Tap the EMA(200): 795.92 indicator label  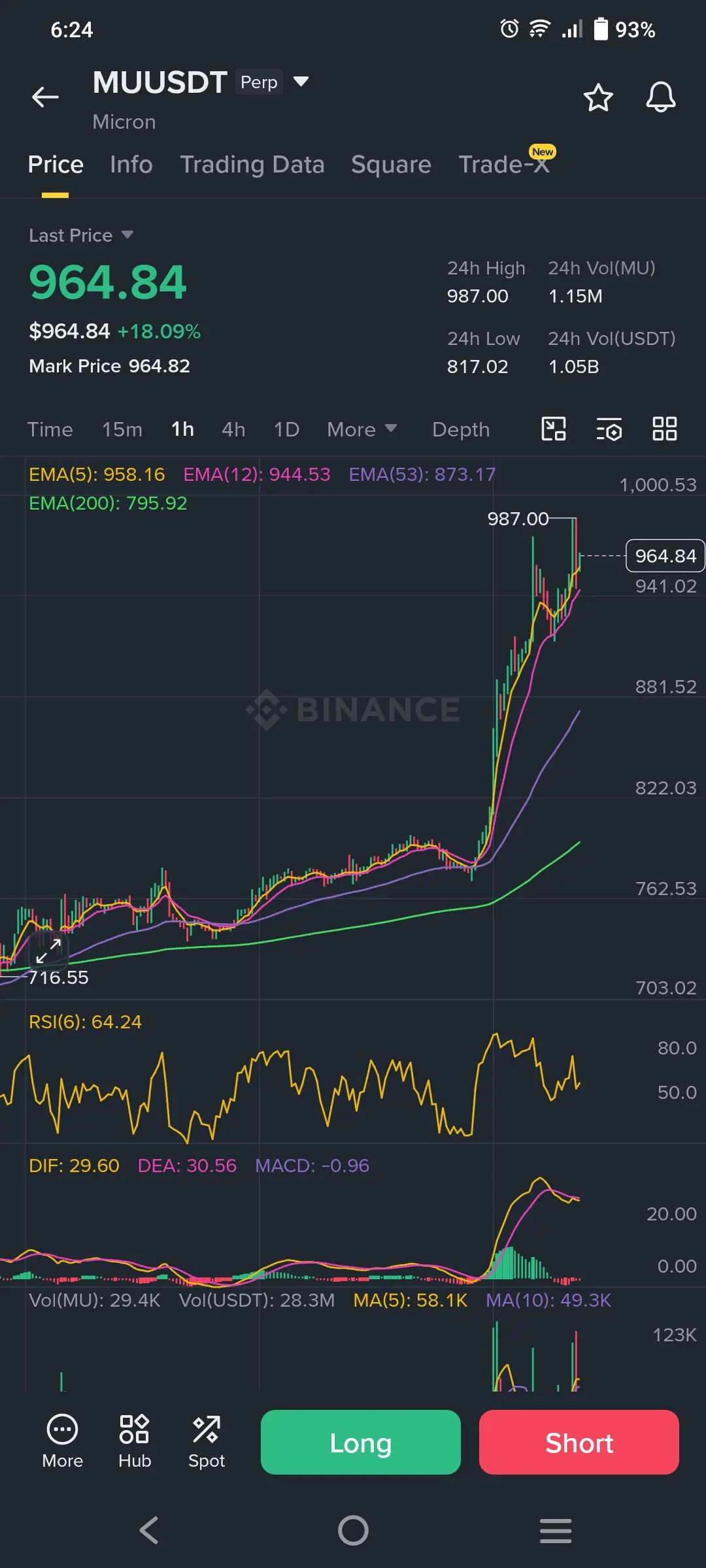click(108, 503)
